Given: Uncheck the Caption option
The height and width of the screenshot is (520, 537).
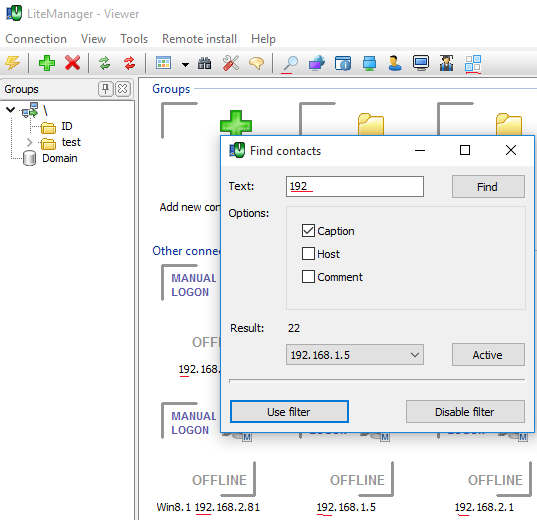Looking at the screenshot, I should (x=308, y=231).
